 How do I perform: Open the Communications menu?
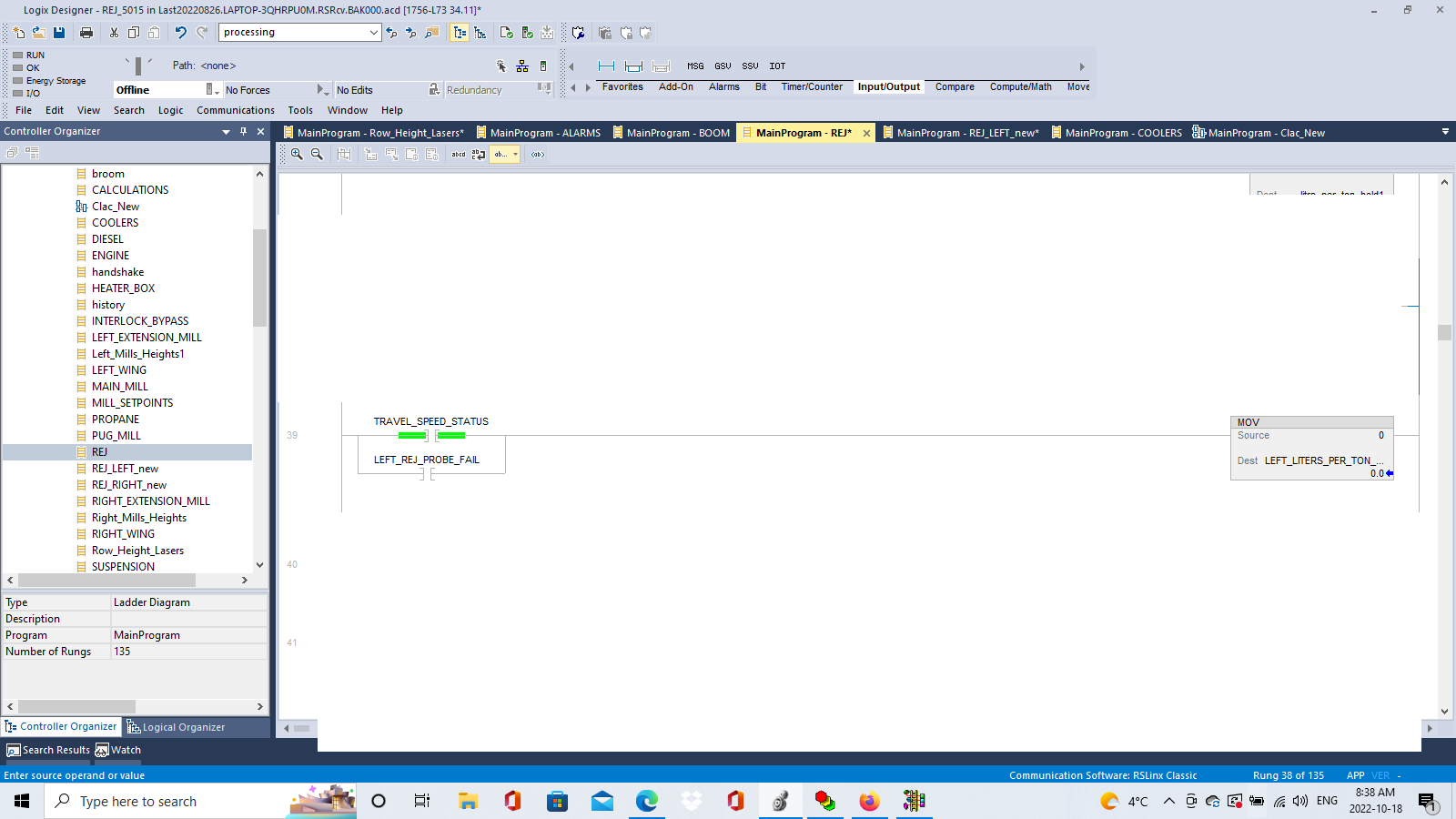pyautogui.click(x=236, y=110)
